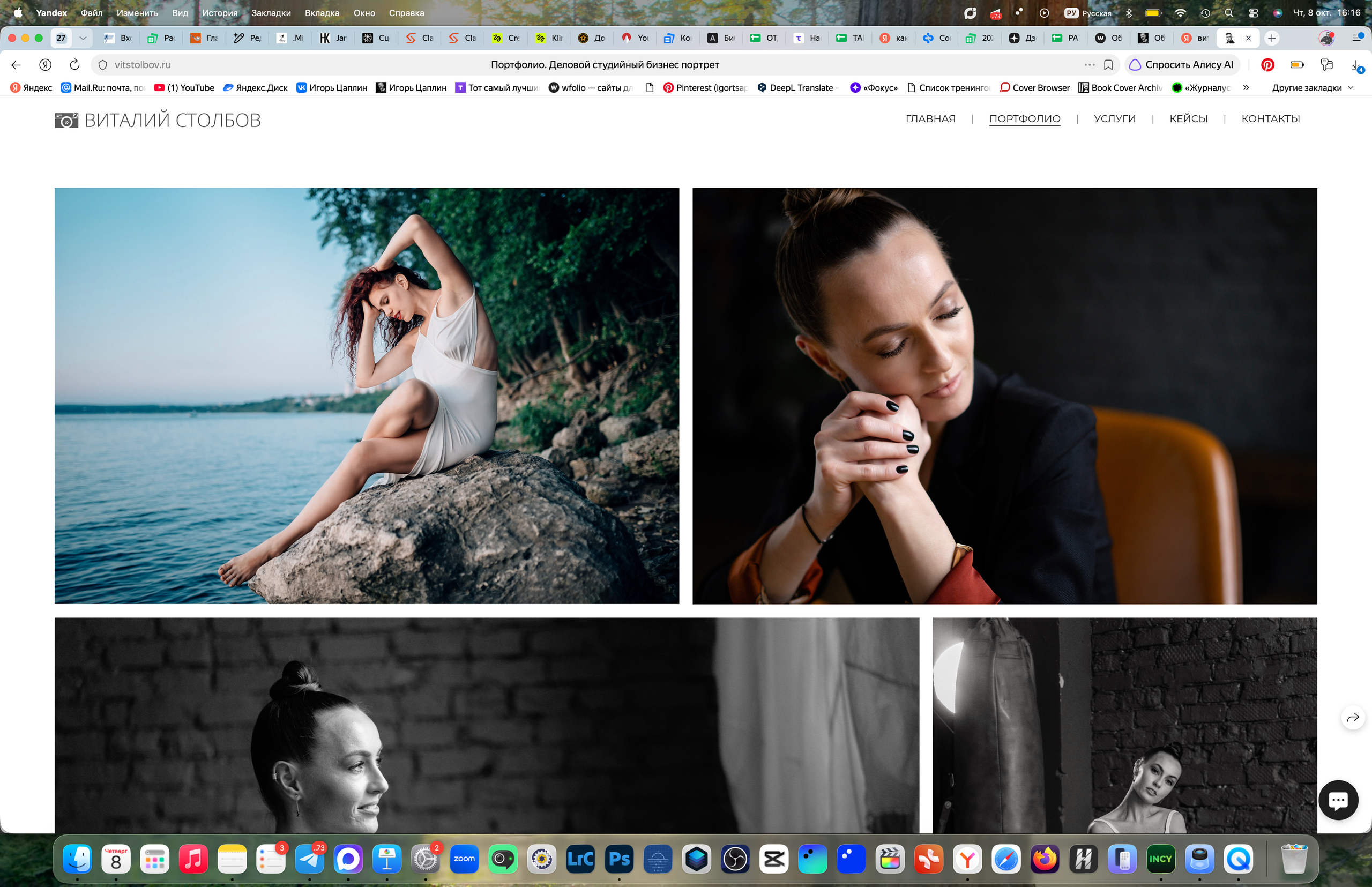Open the site chat widget bubble

(x=1338, y=800)
